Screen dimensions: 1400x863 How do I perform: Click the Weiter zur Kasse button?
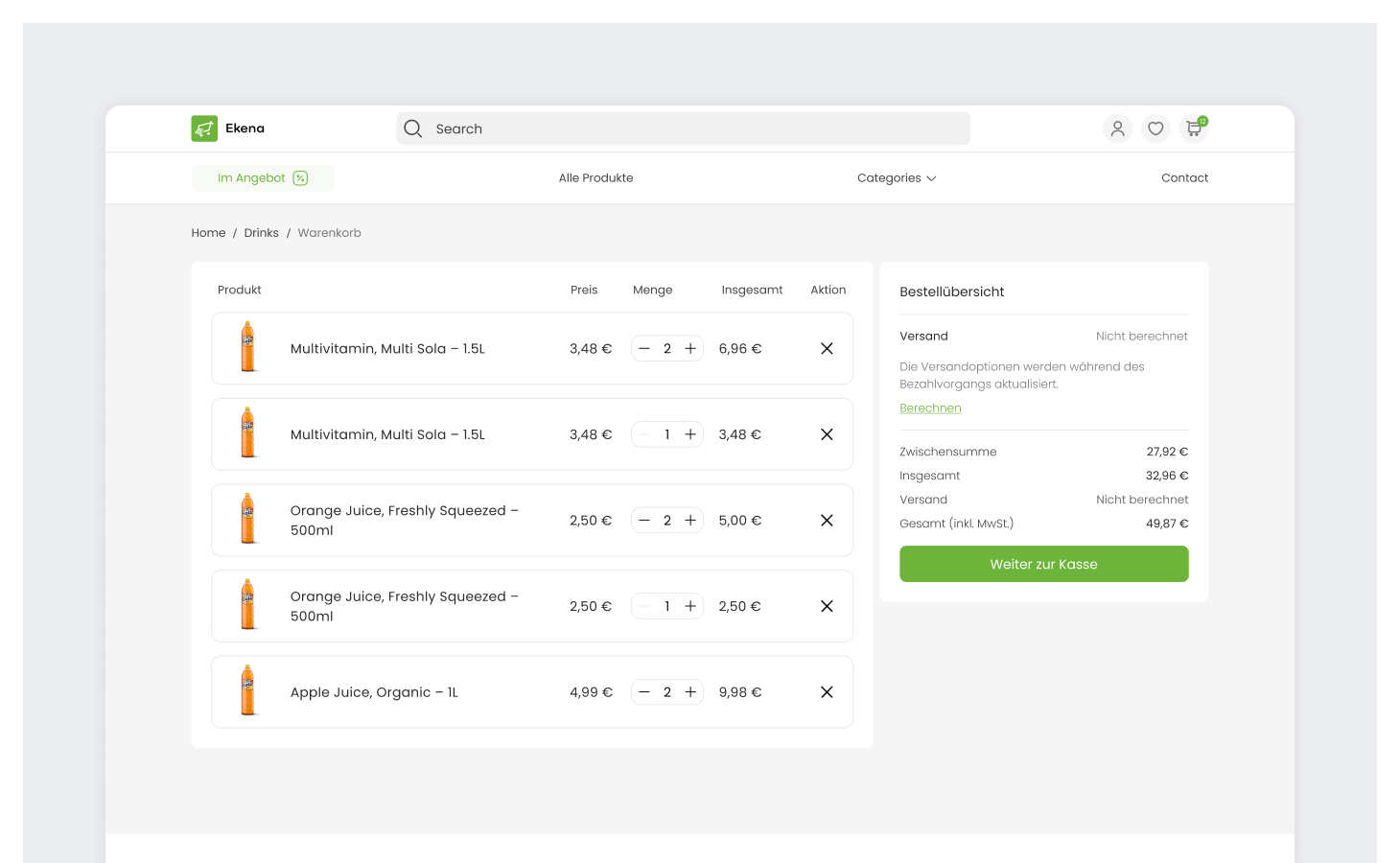[x=1043, y=564]
